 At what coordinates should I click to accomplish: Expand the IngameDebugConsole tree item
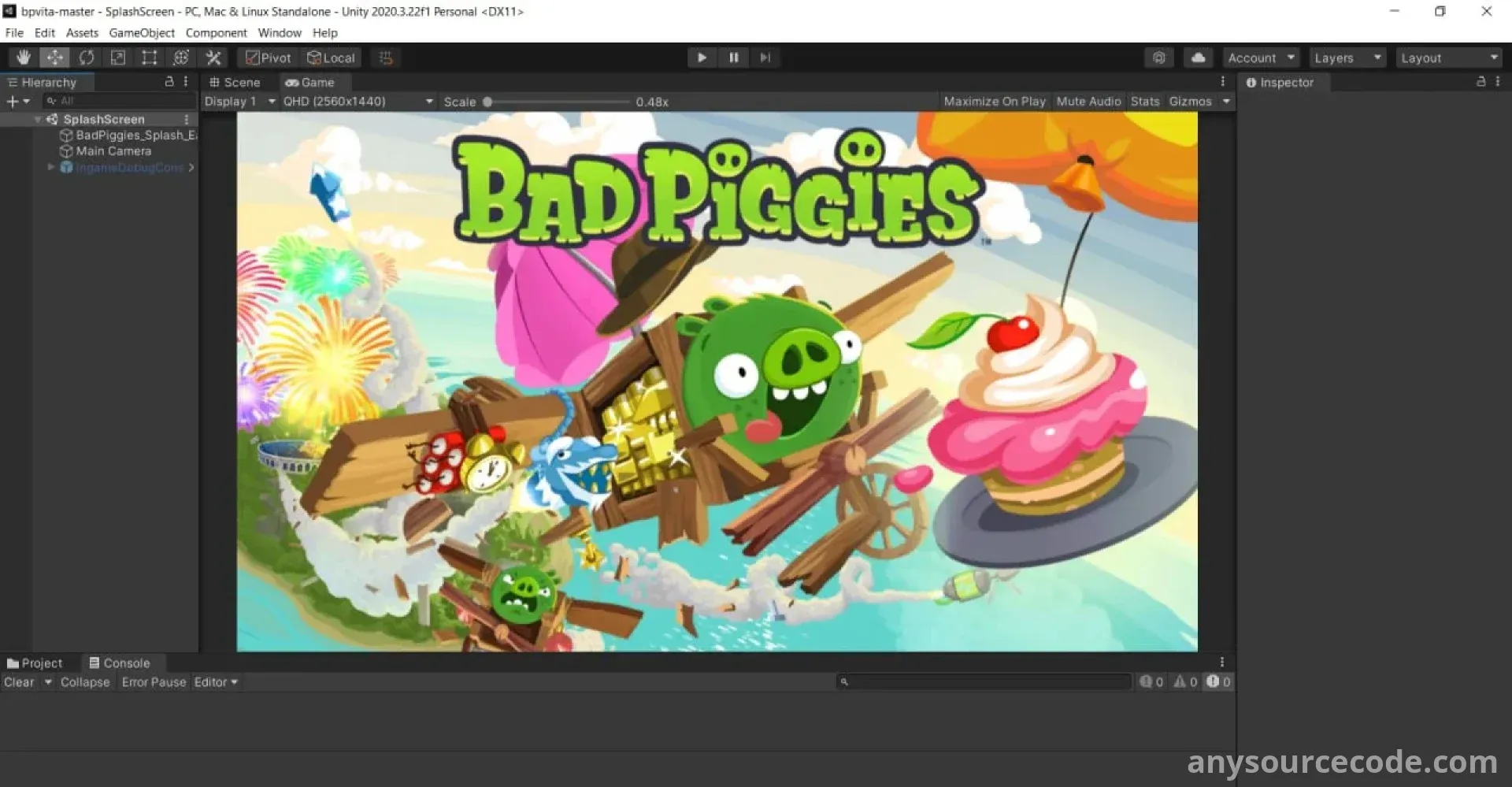pos(51,167)
